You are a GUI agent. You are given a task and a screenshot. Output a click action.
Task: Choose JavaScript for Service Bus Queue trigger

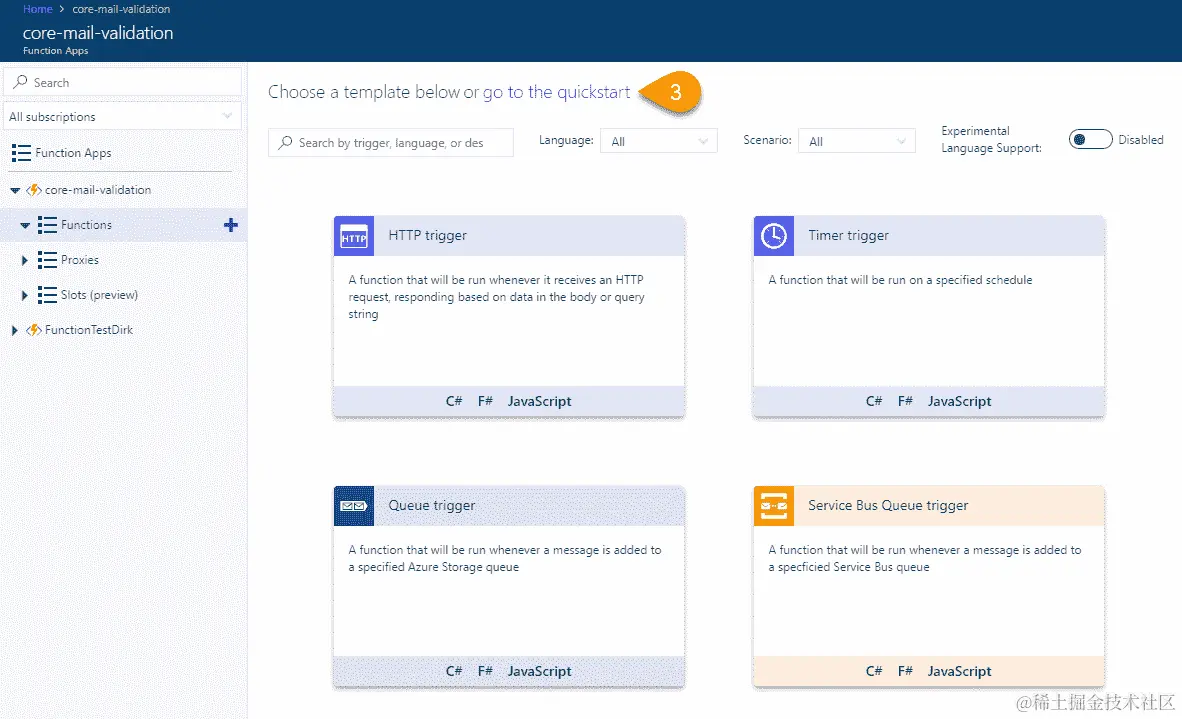(960, 672)
